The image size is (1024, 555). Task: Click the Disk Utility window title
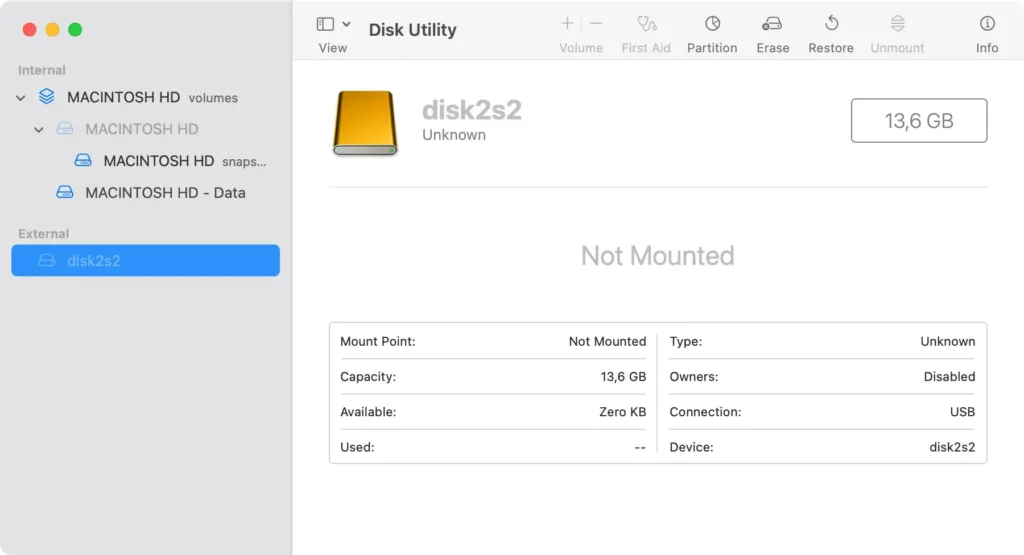click(x=412, y=29)
